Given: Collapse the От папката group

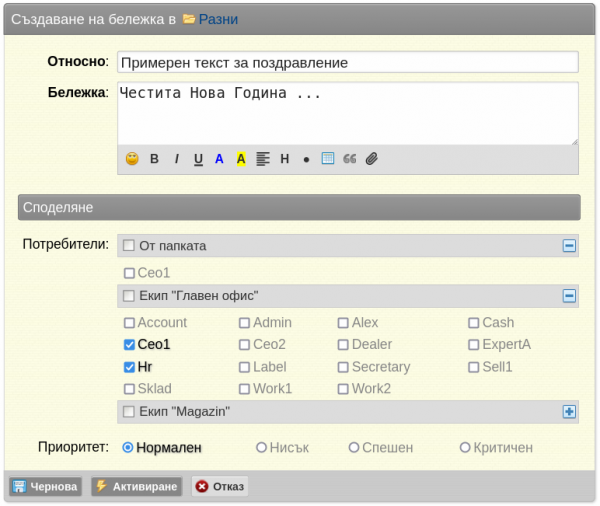Looking at the screenshot, I should 569,246.
